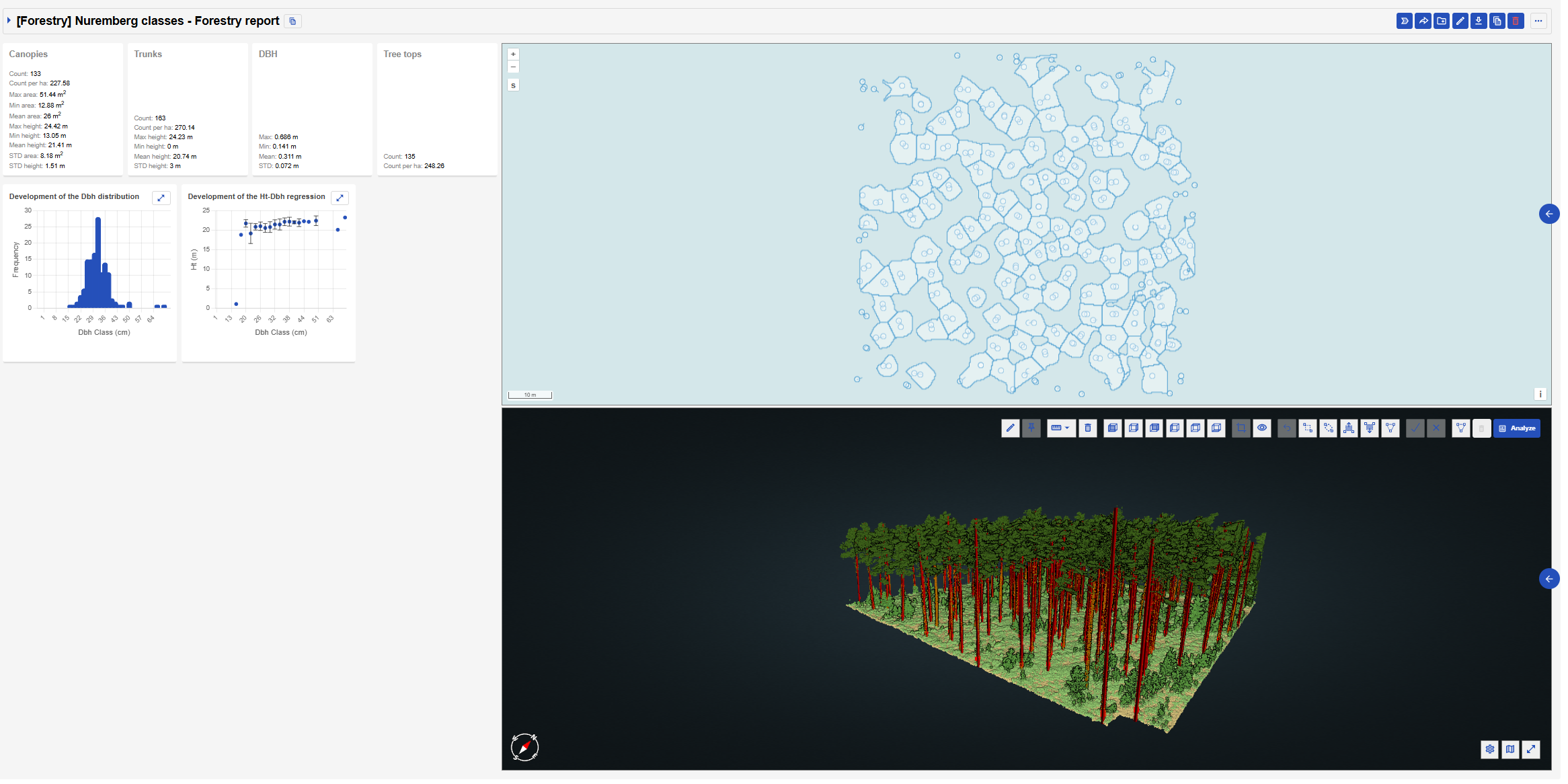
Task: Click the blue pencil edit icon in report header
Action: 1460,21
